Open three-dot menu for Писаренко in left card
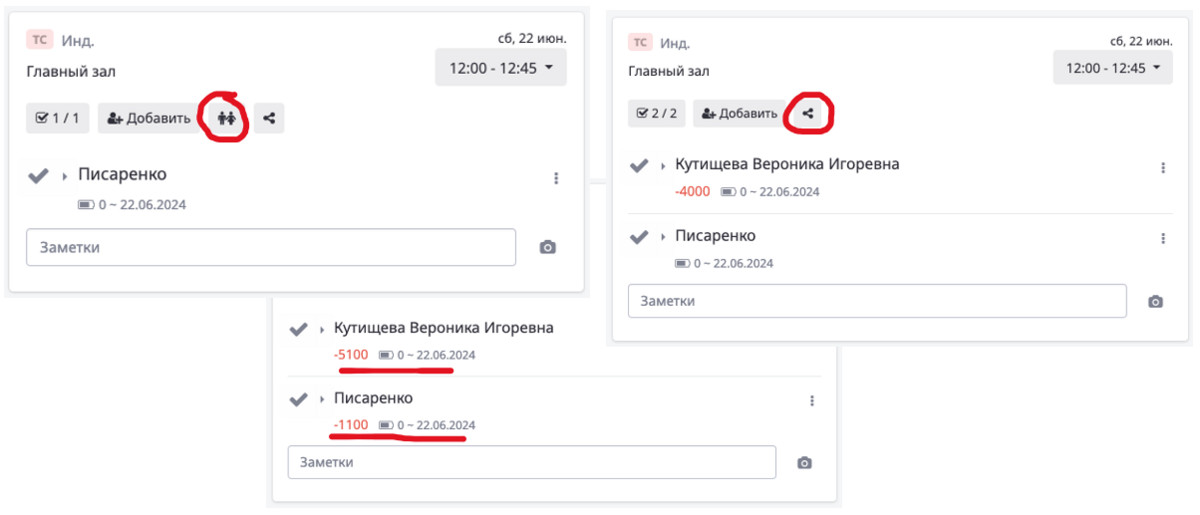The height and width of the screenshot is (515, 1200). [556, 178]
